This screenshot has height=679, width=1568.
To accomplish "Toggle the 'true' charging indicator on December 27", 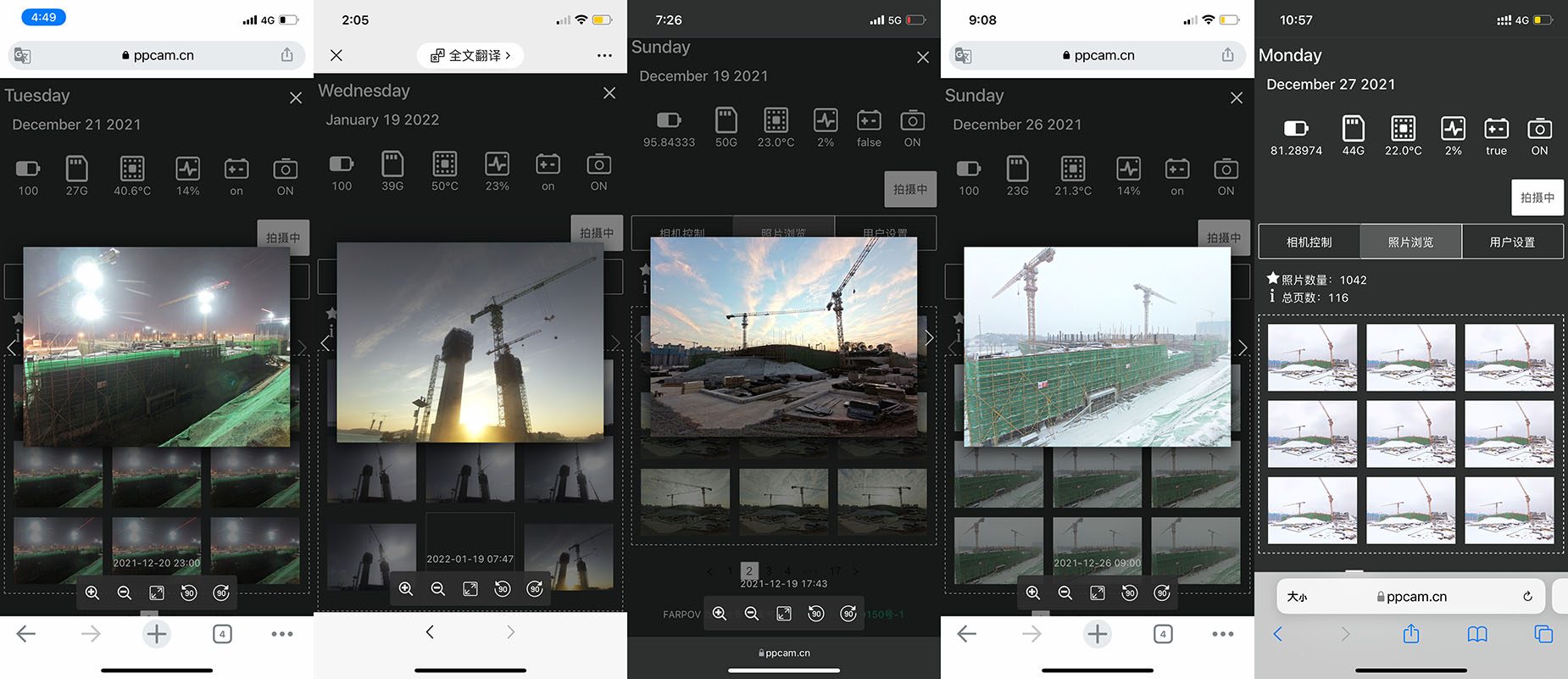I will click(1496, 130).
